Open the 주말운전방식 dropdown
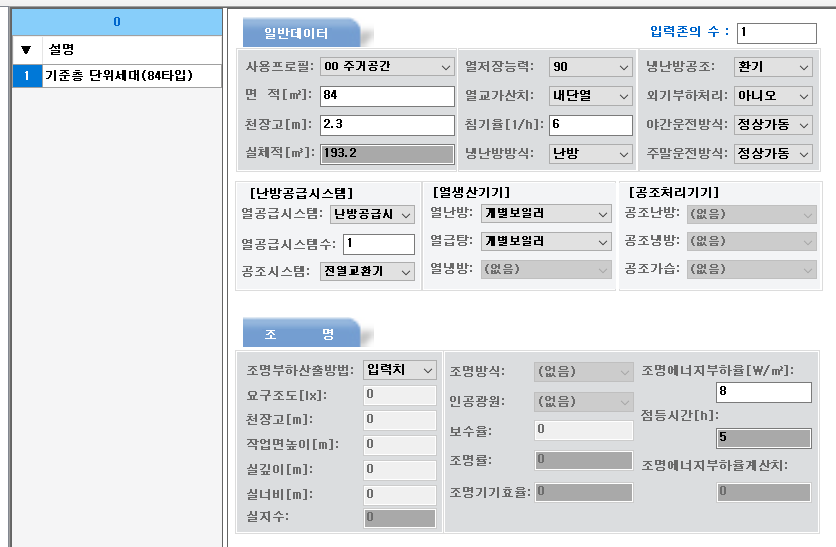 [x=772, y=154]
